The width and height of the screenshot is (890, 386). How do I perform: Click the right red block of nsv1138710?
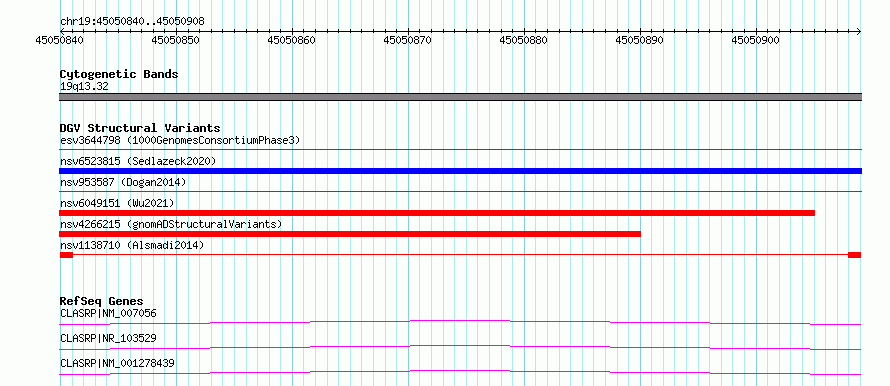[x=854, y=255]
